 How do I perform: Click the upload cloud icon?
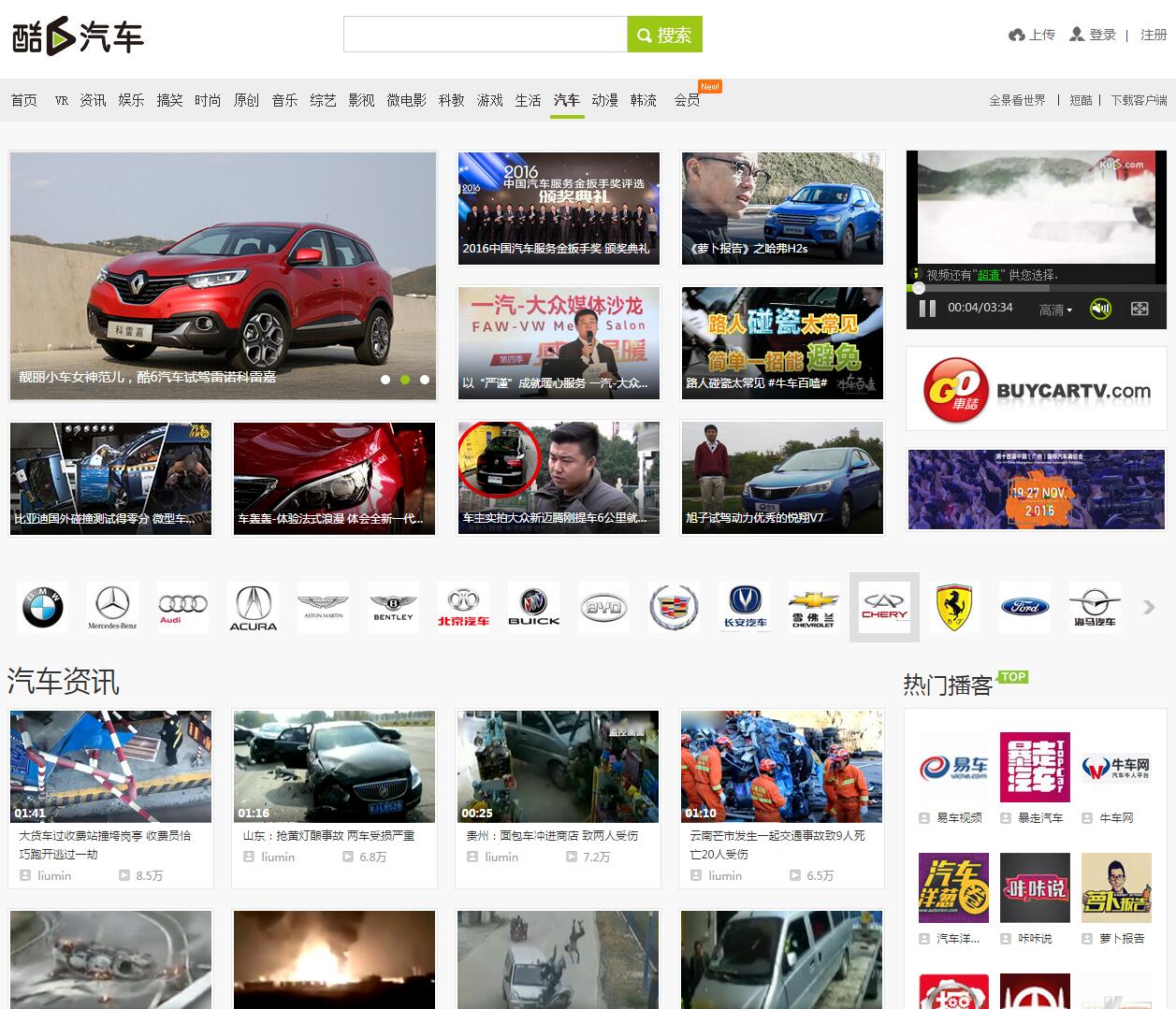coord(1017,35)
